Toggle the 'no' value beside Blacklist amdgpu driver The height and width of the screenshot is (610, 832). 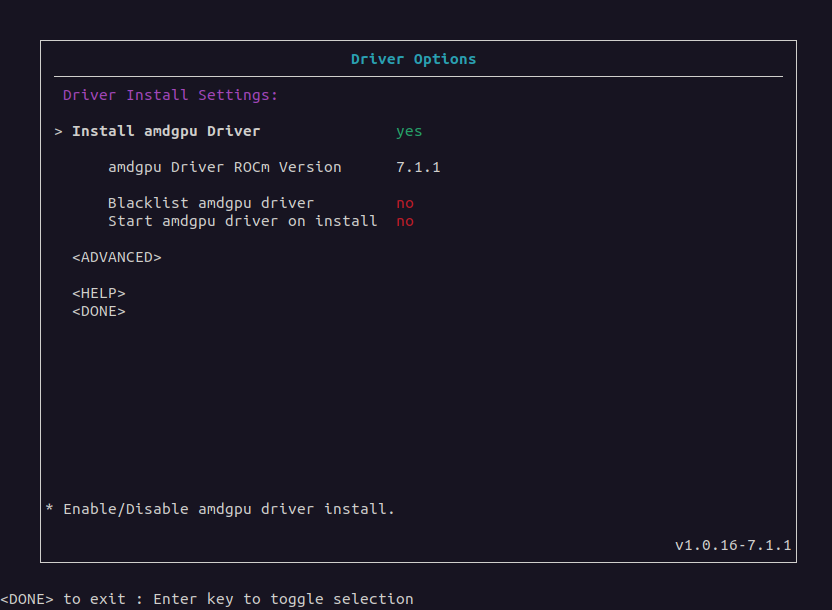[405, 203]
